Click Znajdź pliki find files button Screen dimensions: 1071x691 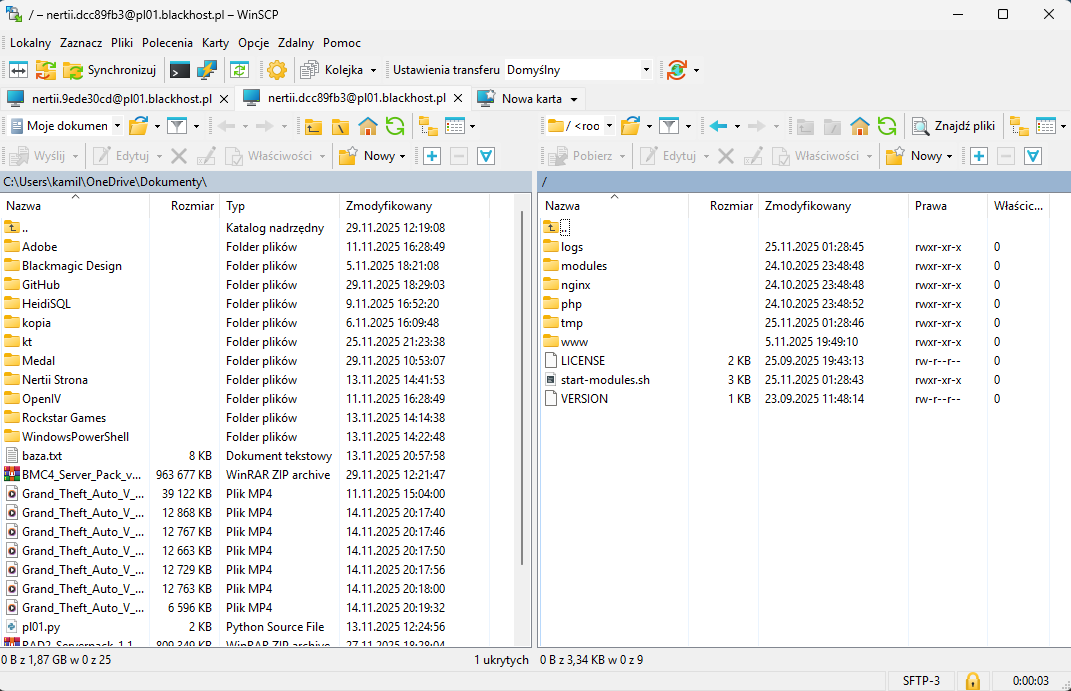954,126
